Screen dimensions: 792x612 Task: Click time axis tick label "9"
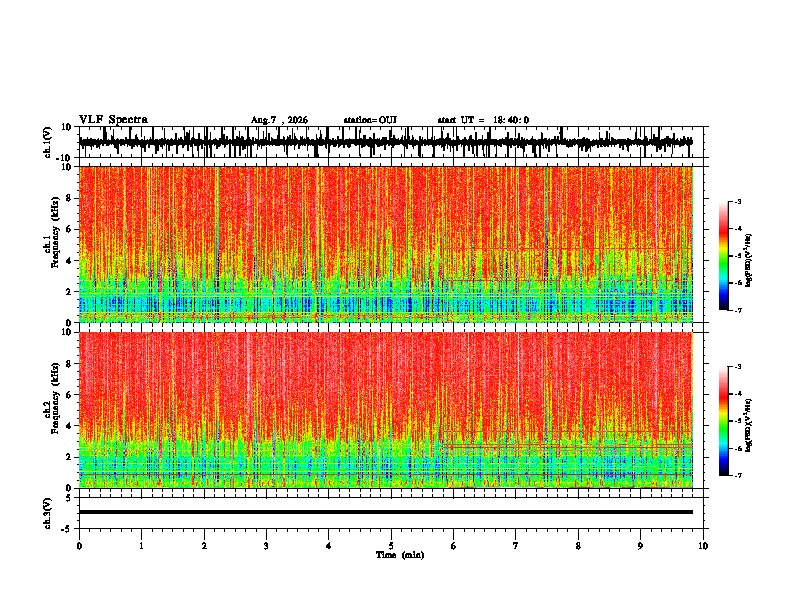tap(640, 546)
